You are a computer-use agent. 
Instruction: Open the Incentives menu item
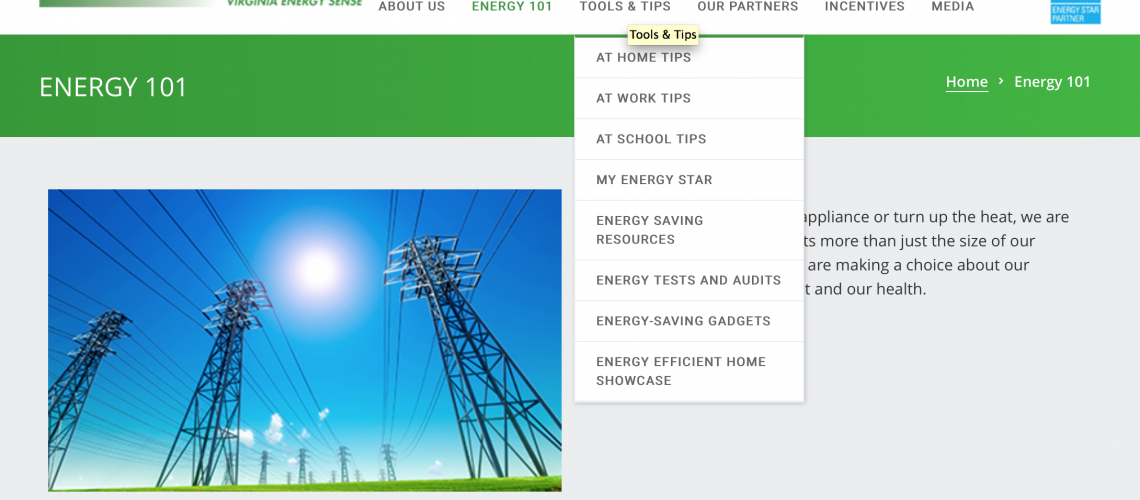coord(864,7)
